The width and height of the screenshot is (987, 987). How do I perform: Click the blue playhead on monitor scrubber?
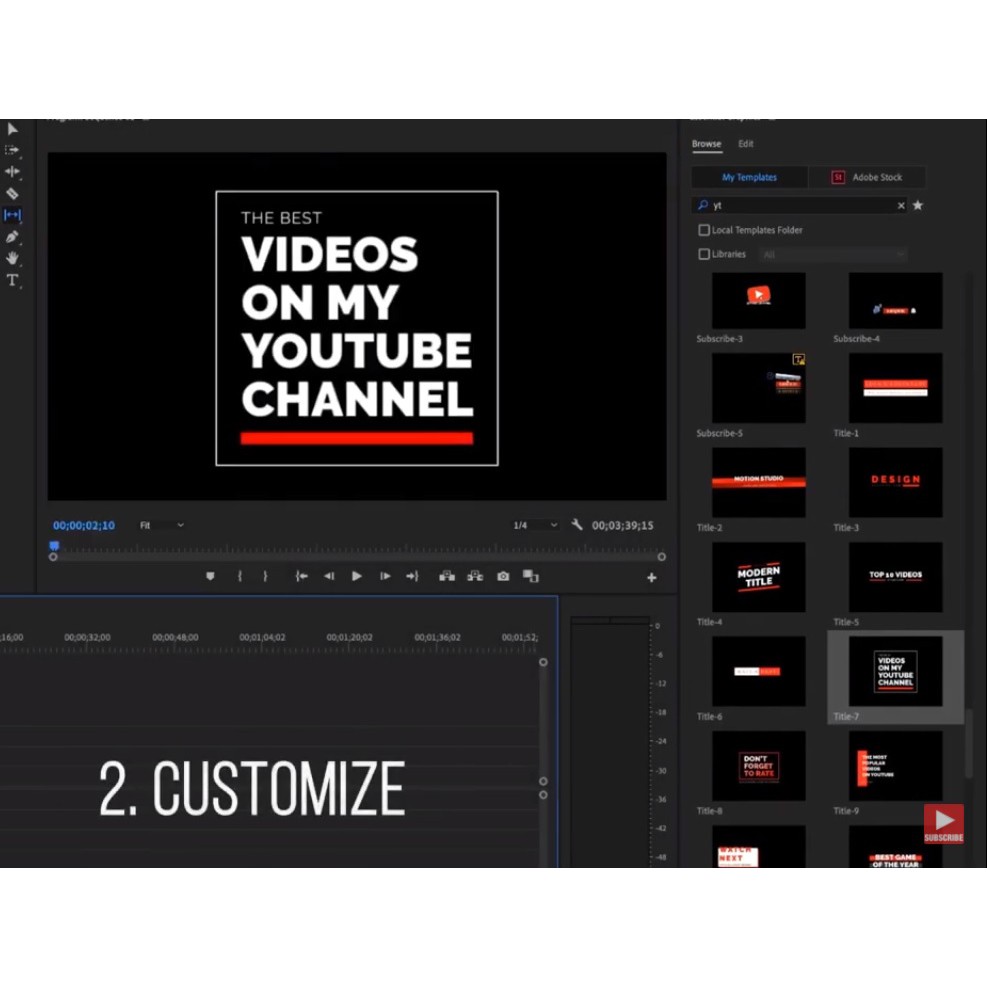click(54, 546)
